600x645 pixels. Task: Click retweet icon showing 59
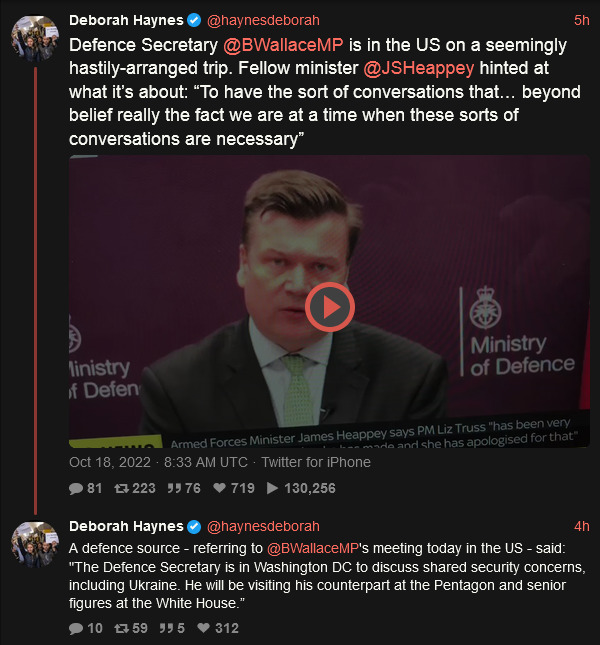coord(121,628)
